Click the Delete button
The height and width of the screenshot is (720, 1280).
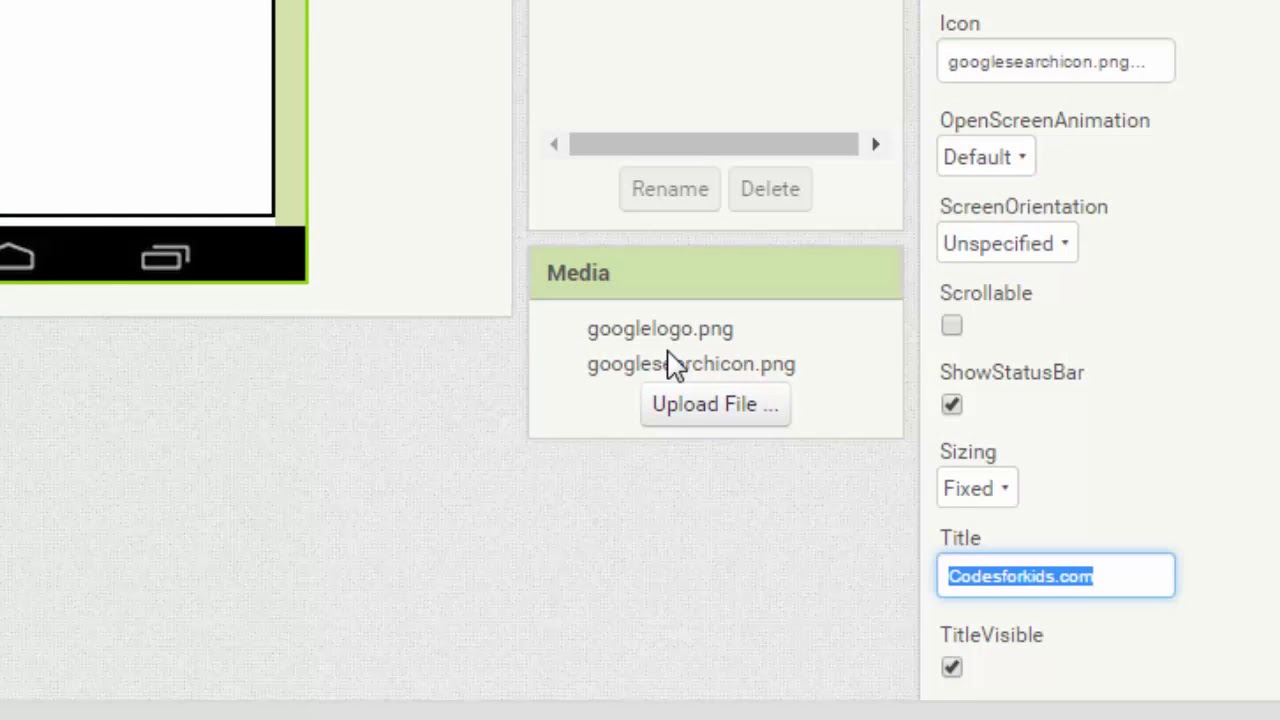coord(770,189)
